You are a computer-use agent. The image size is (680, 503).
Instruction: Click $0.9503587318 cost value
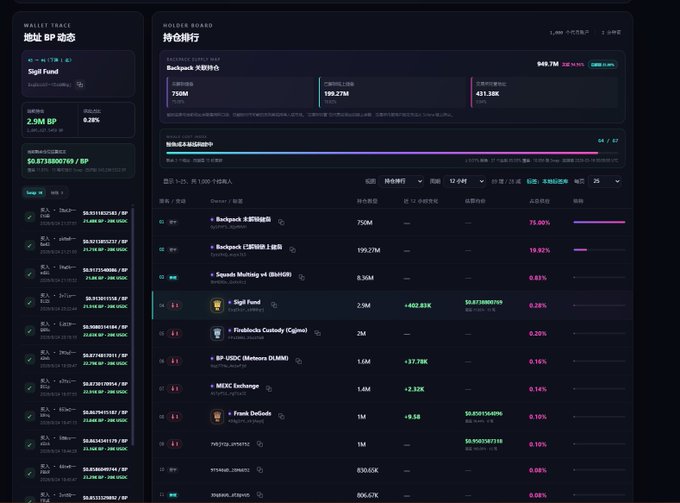click(x=484, y=441)
